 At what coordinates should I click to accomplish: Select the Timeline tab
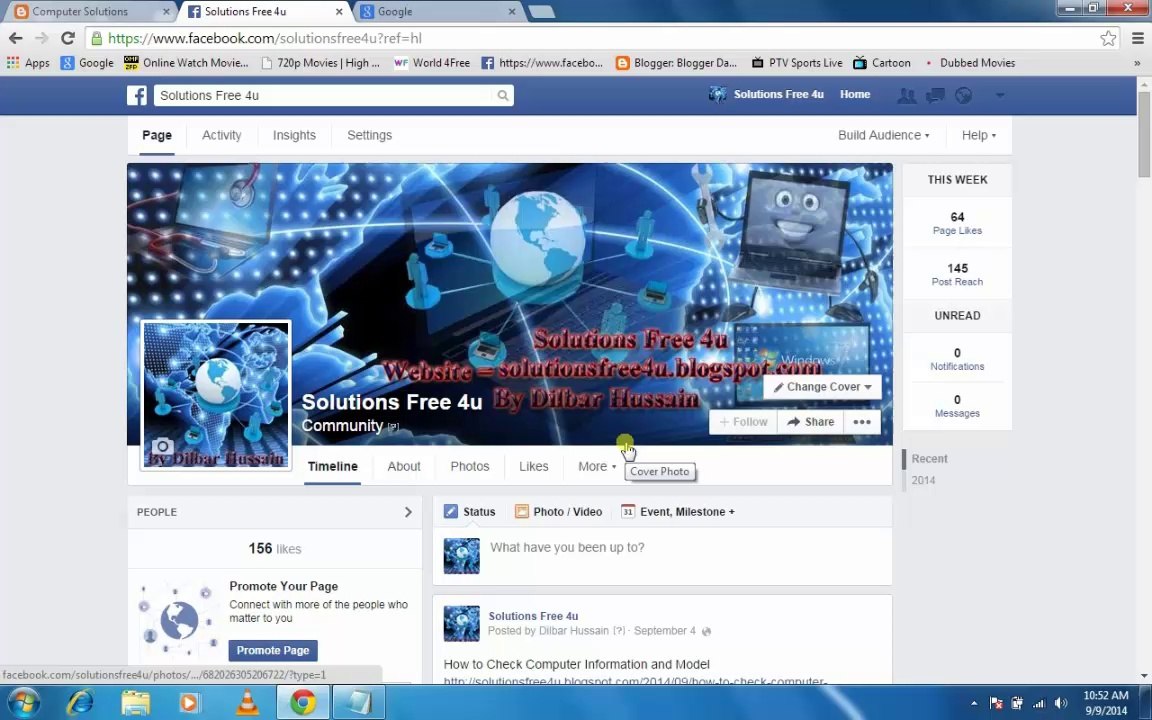(x=333, y=467)
